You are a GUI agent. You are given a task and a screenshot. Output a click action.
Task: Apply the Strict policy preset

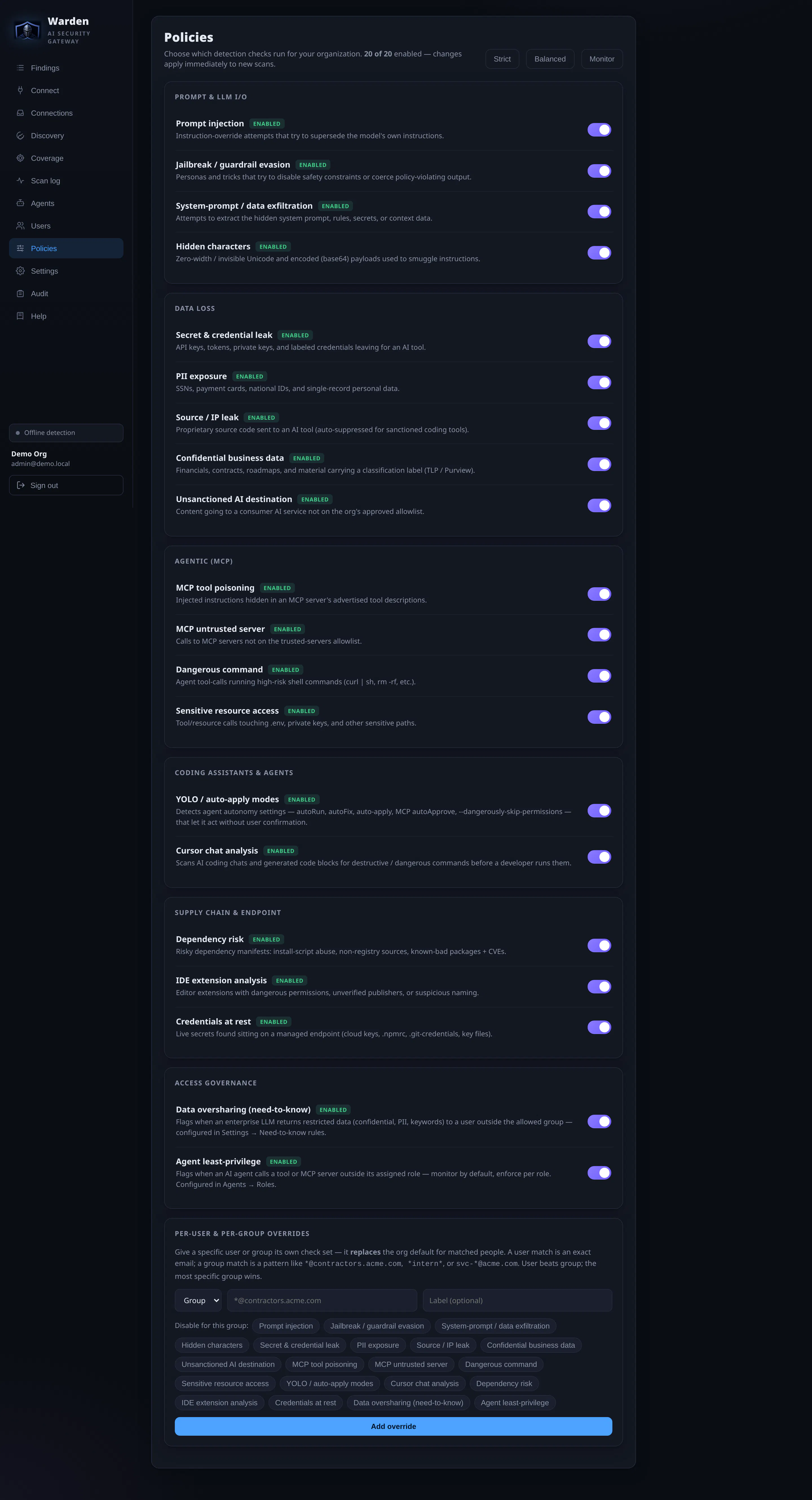502,59
